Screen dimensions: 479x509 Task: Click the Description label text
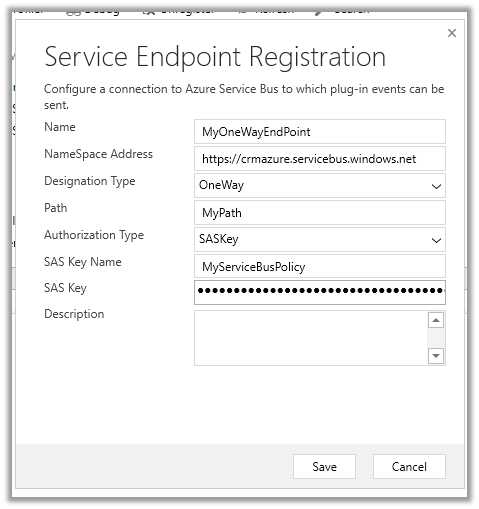[74, 314]
